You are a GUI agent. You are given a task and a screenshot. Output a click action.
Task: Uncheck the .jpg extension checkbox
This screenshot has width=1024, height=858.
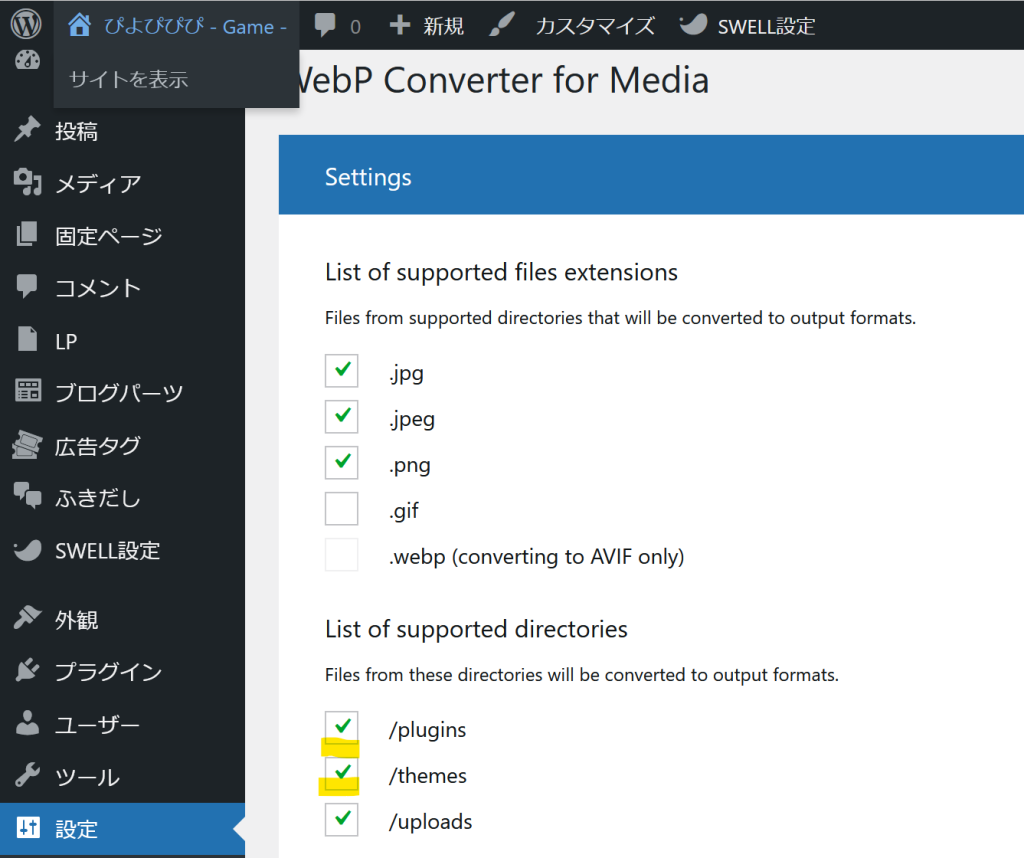tap(342, 371)
